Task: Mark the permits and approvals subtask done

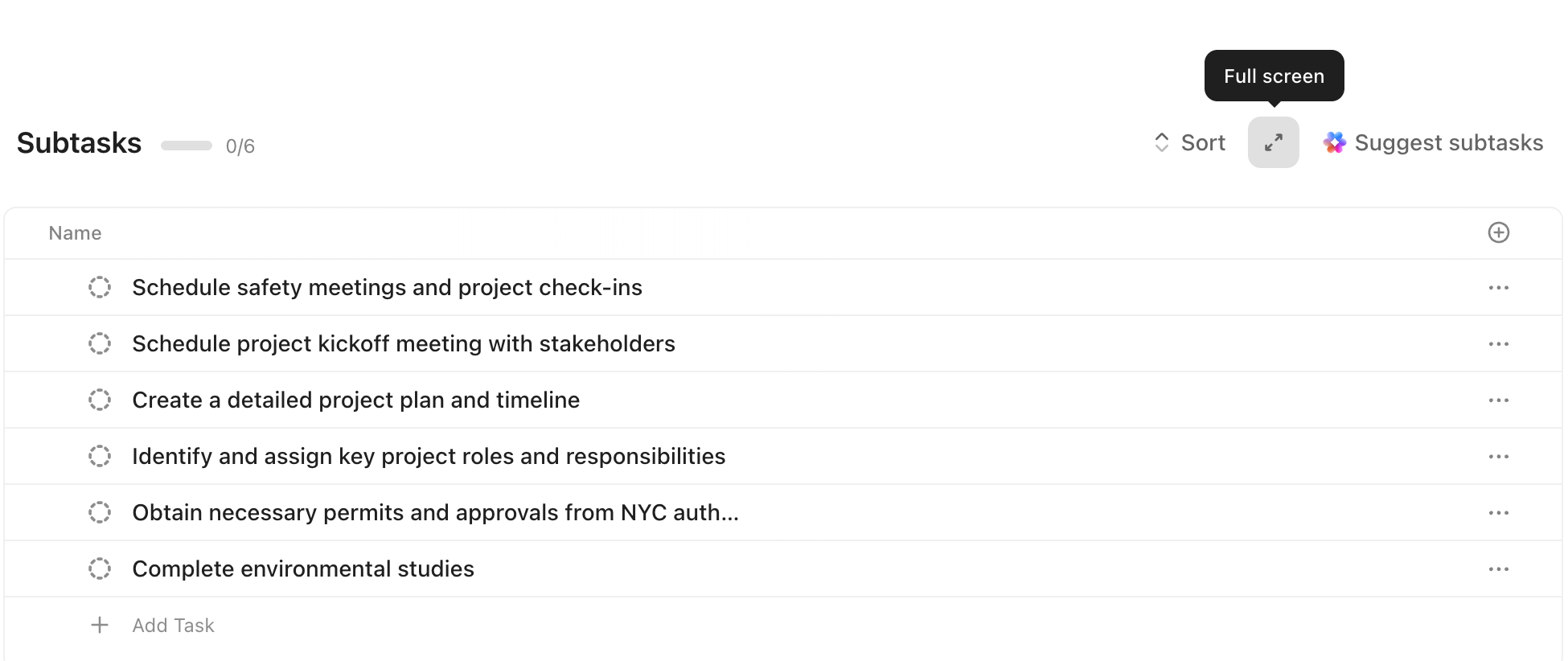Action: pyautogui.click(x=100, y=512)
